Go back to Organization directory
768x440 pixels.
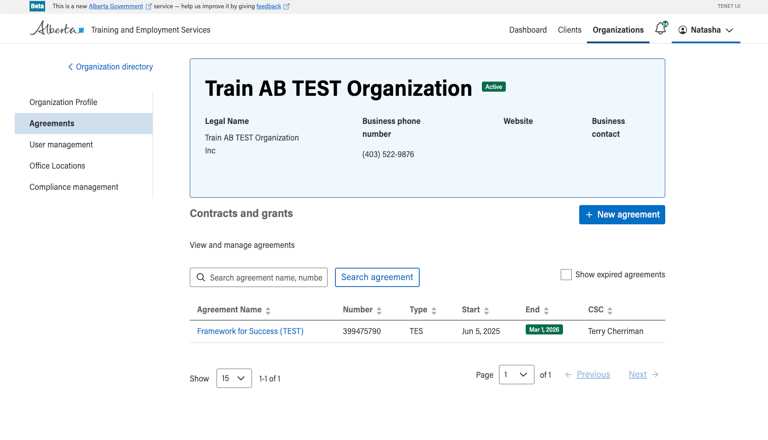(x=111, y=67)
